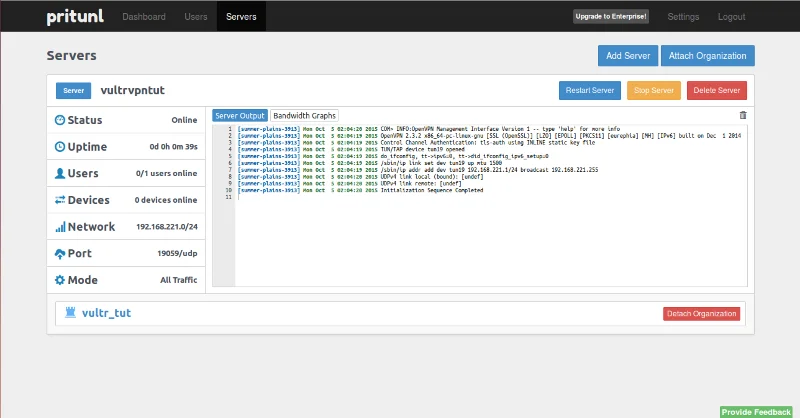The image size is (800, 418).
Task: Click Attach Organization button
Action: [x=708, y=56]
